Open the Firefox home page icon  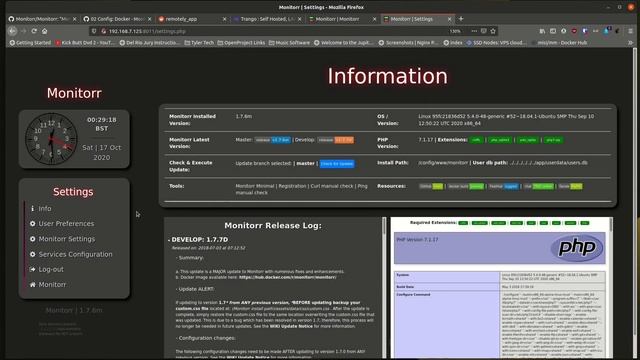coord(44,31)
